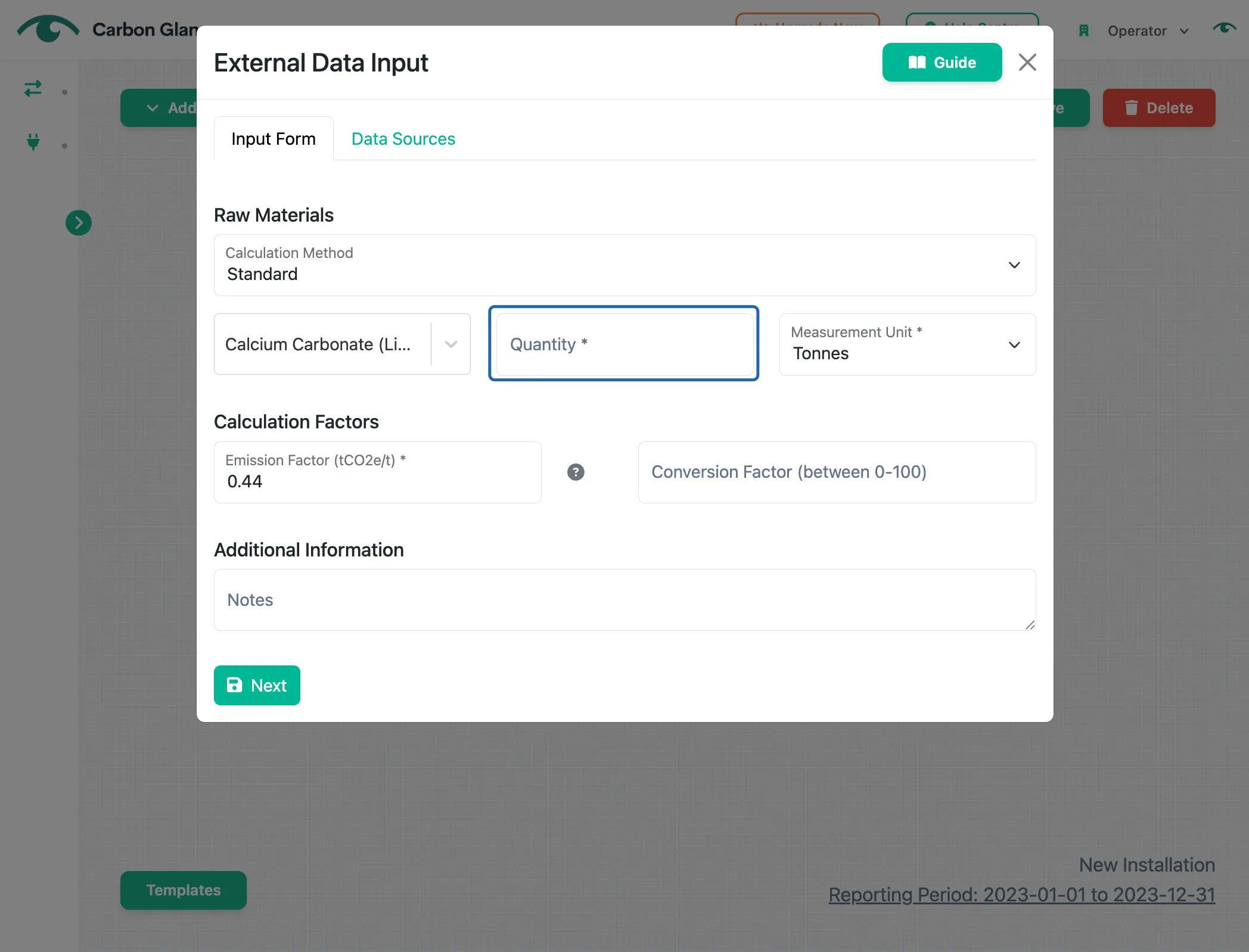Expand the sidebar with the green arrow
This screenshot has height=952, width=1249.
point(79,223)
